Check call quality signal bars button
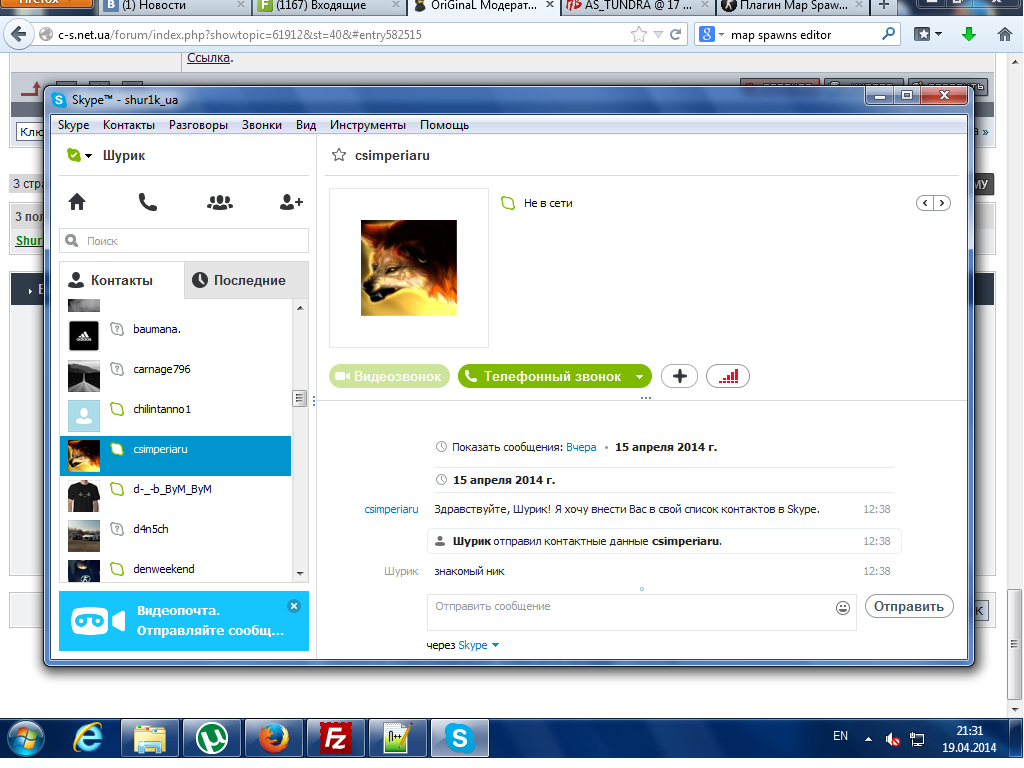Viewport: 1024px width, 768px height. coord(728,376)
